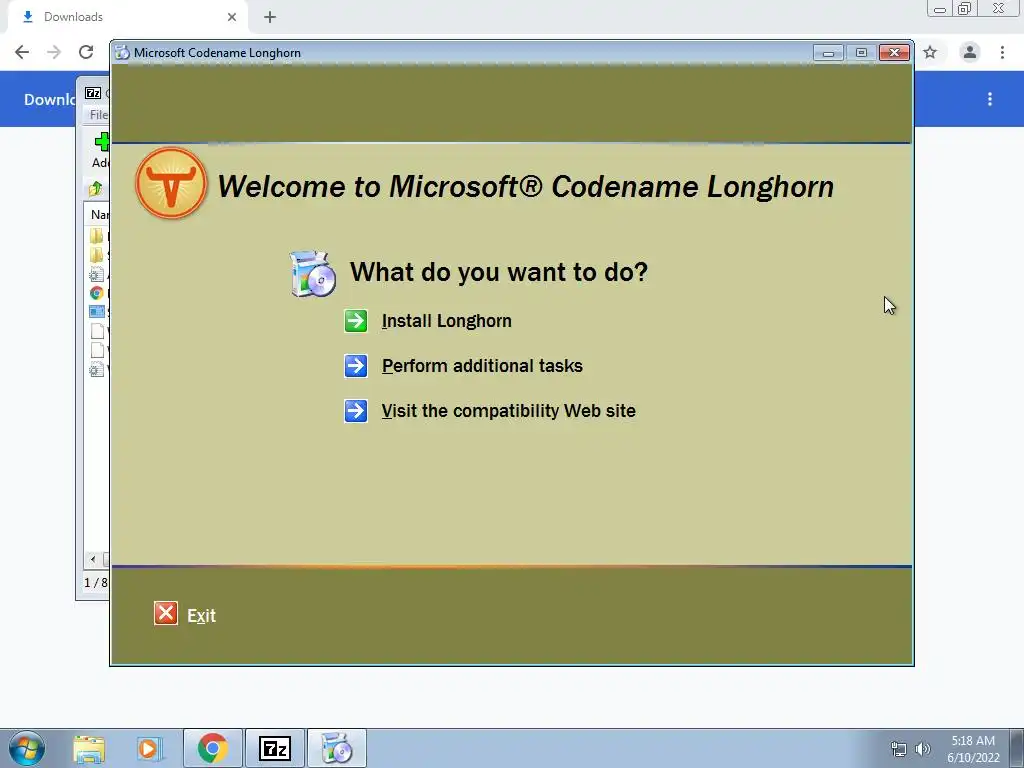The image size is (1024, 768).
Task: Switch to 7-Zip on the taskbar
Action: click(274, 748)
